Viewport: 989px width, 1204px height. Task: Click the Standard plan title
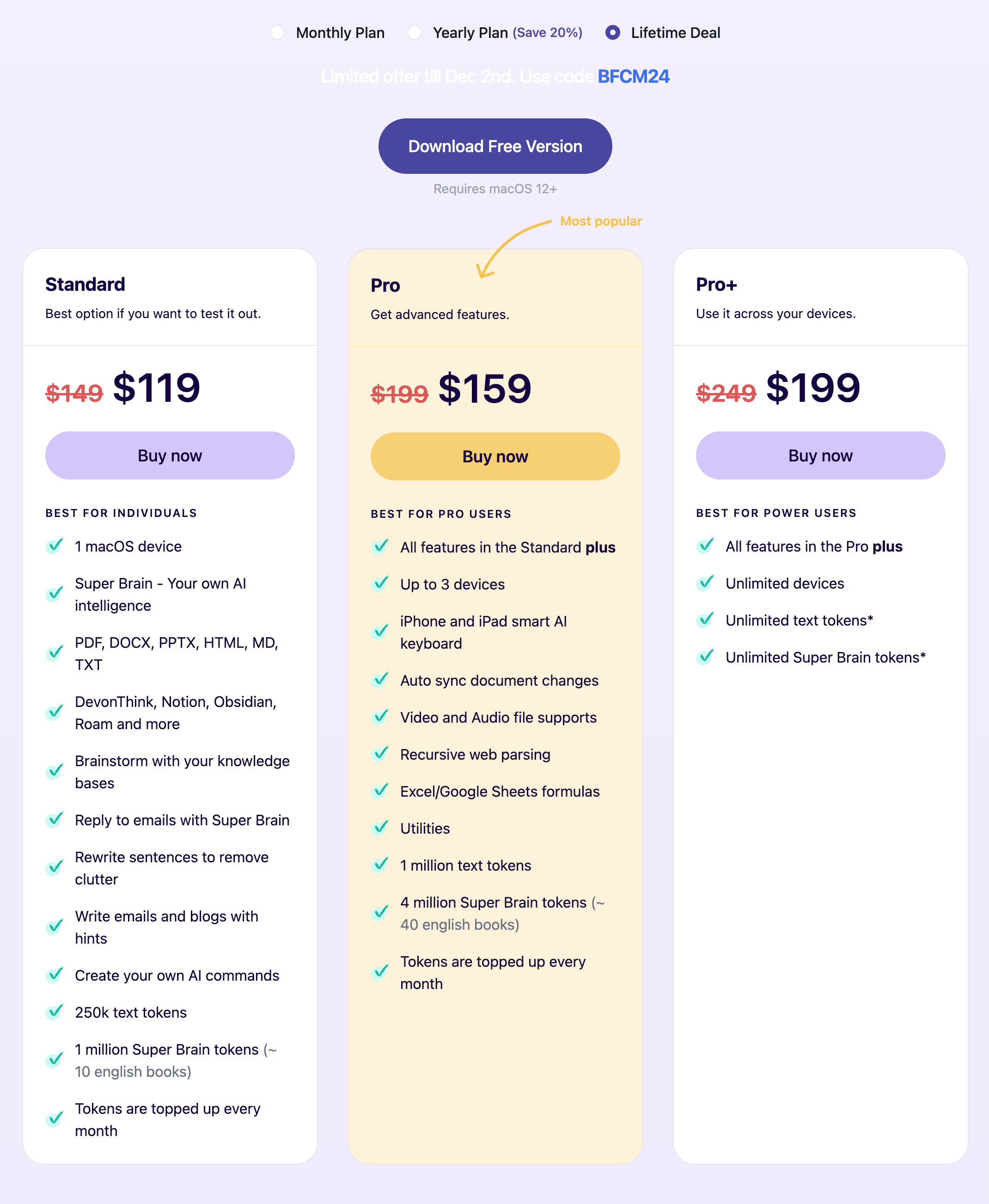(85, 284)
